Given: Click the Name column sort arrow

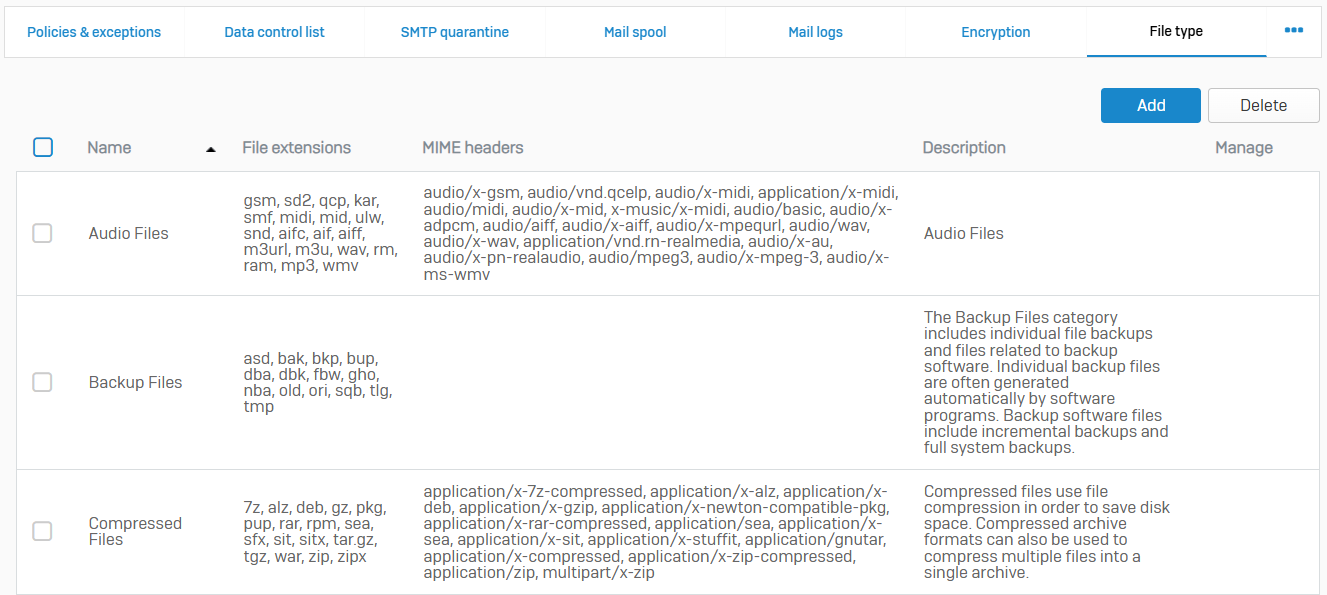Looking at the screenshot, I should click(210, 149).
